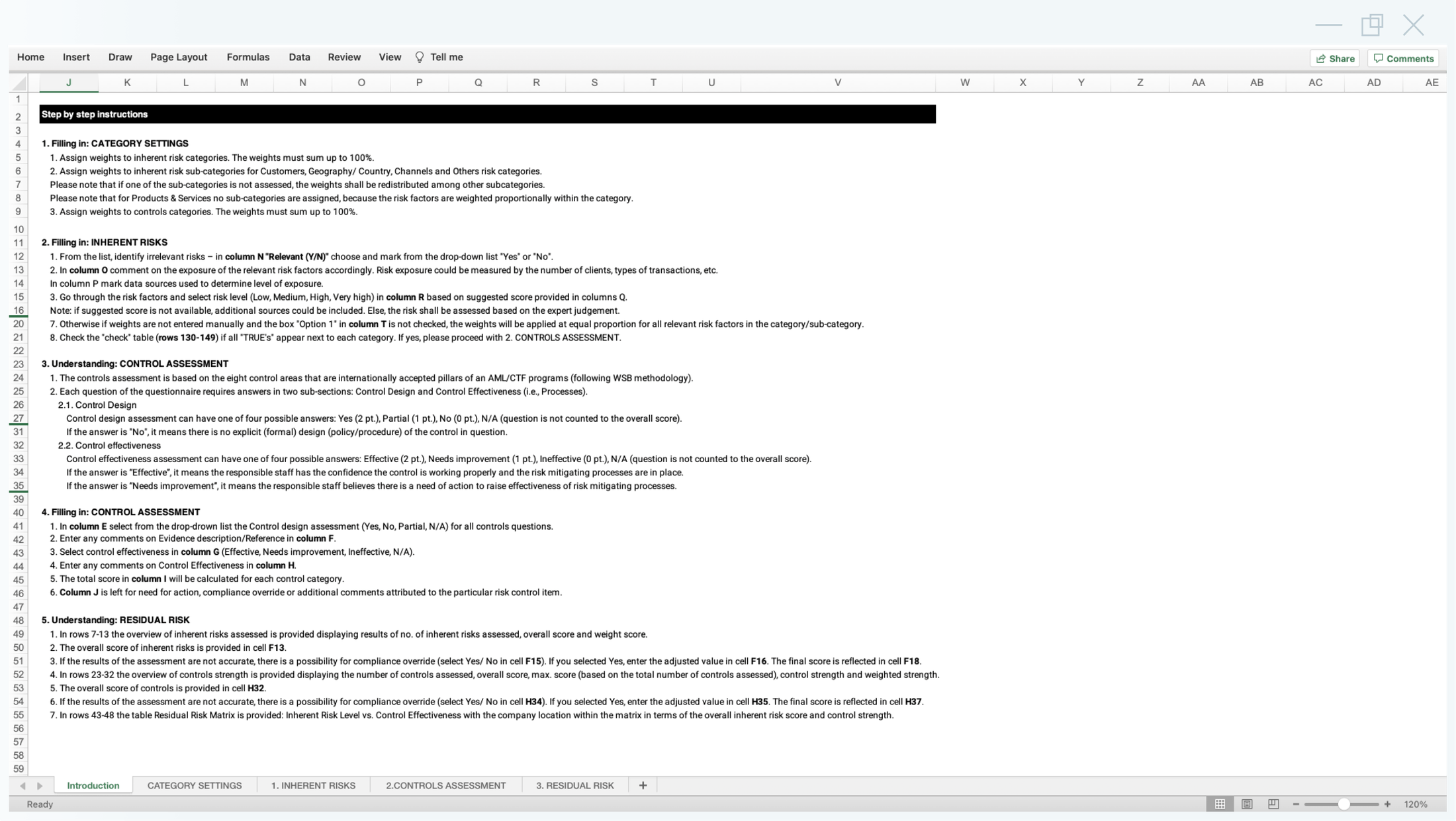This screenshot has height=821, width=1456.
Task: Click the Draw ribbon tab
Action: [x=120, y=57]
